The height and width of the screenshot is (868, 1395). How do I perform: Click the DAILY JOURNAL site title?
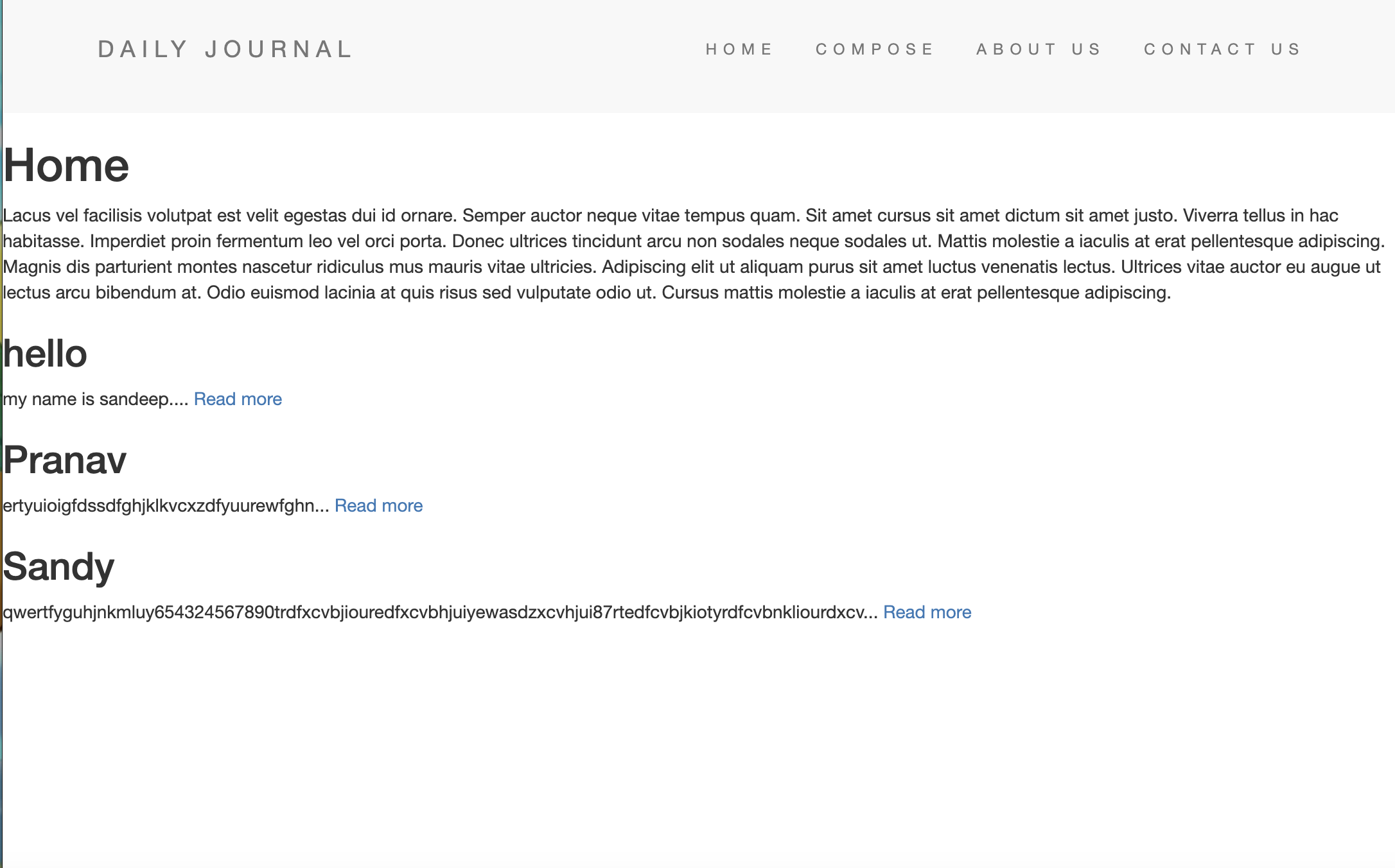pos(225,49)
